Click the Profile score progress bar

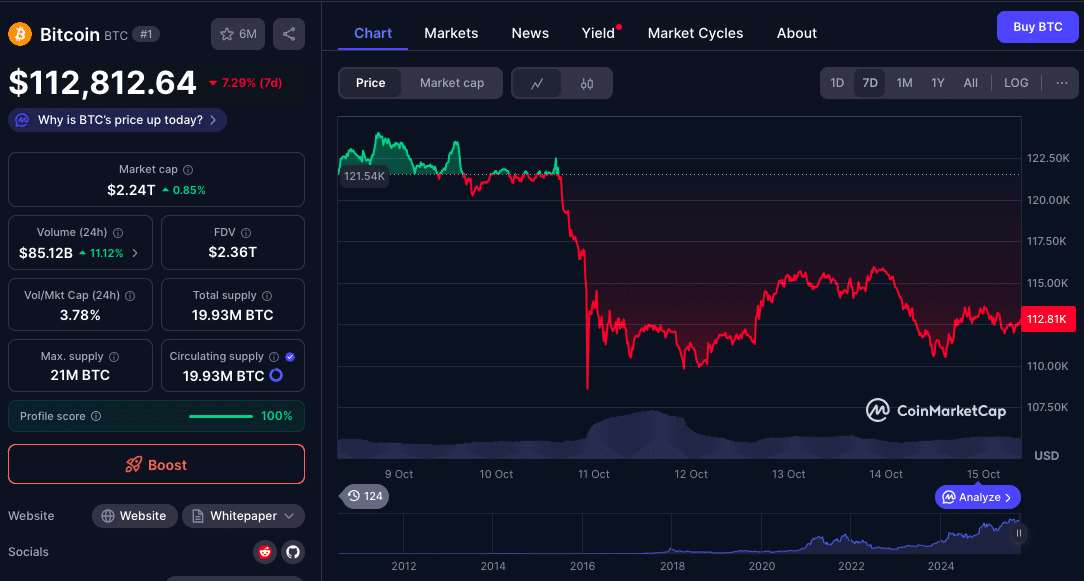click(x=221, y=416)
